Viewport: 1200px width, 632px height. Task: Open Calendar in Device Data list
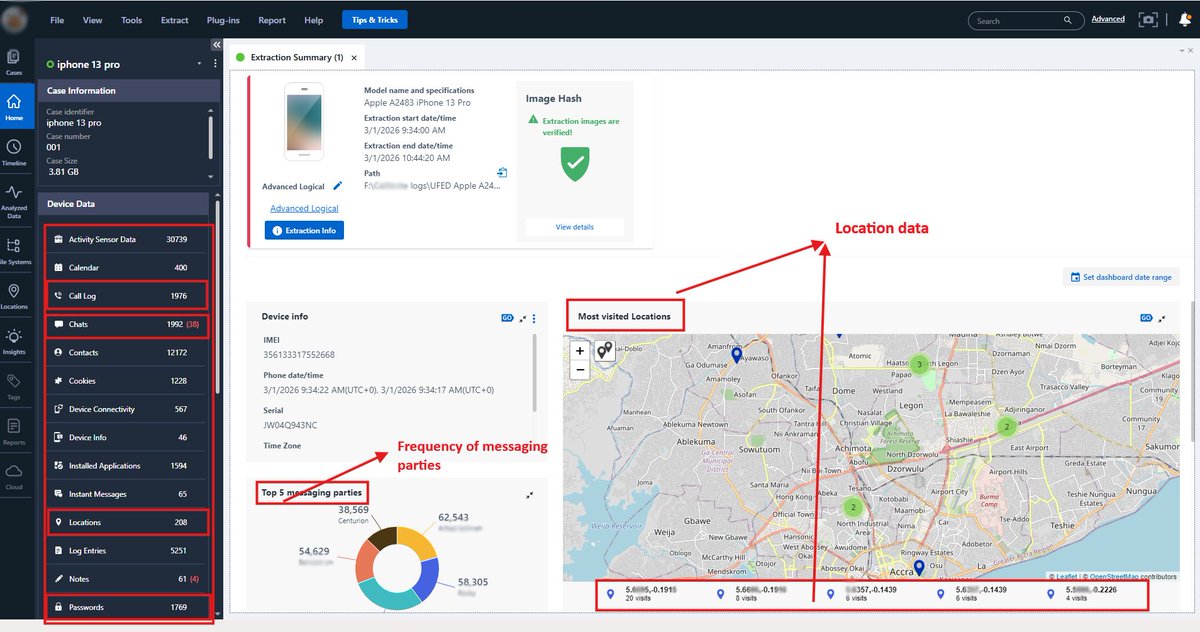tap(127, 268)
